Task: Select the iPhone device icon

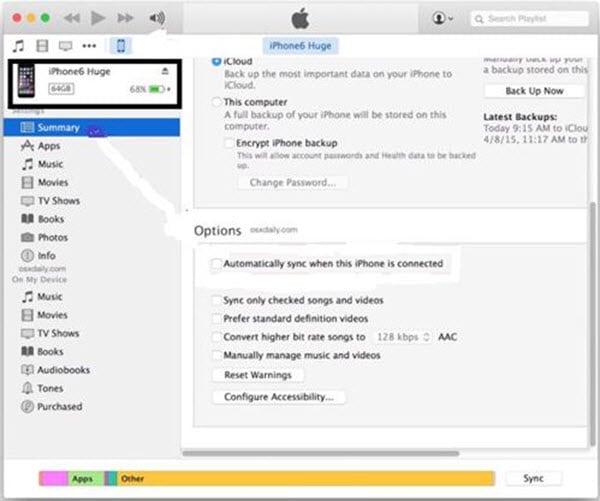Action: point(121,46)
